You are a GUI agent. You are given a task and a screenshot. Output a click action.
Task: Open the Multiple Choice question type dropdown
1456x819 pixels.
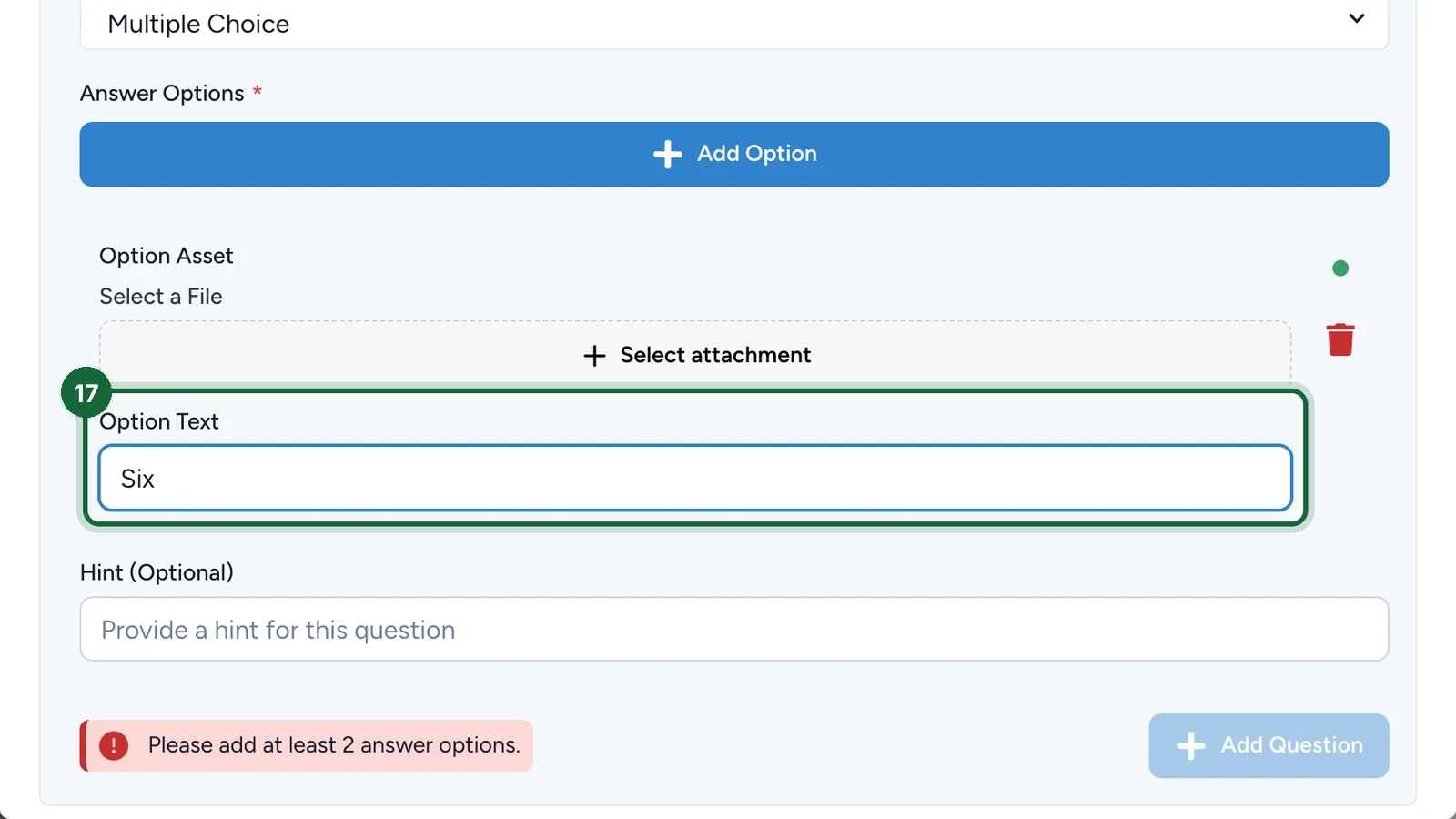tap(734, 24)
